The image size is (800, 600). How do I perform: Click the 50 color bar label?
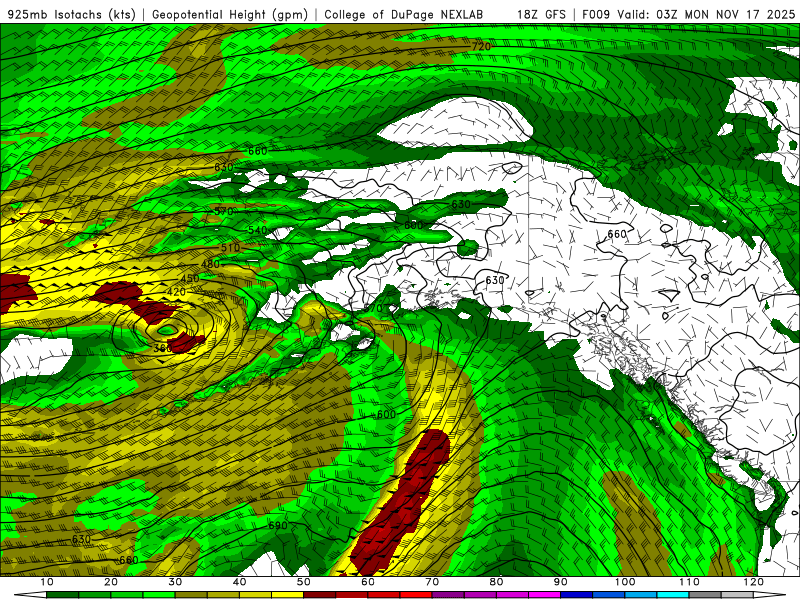coord(304,582)
